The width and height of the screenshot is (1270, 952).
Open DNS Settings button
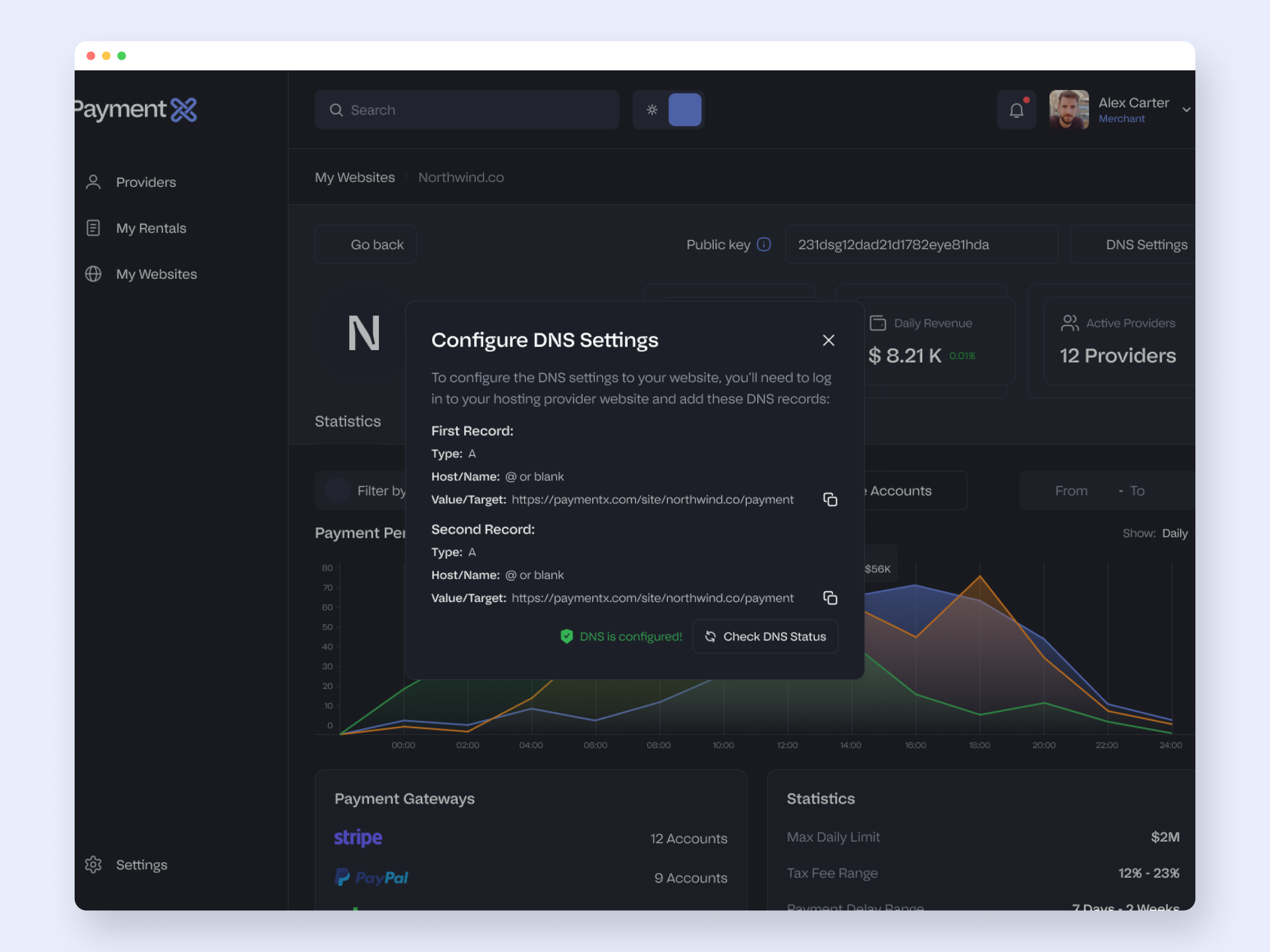pyautogui.click(x=1132, y=244)
